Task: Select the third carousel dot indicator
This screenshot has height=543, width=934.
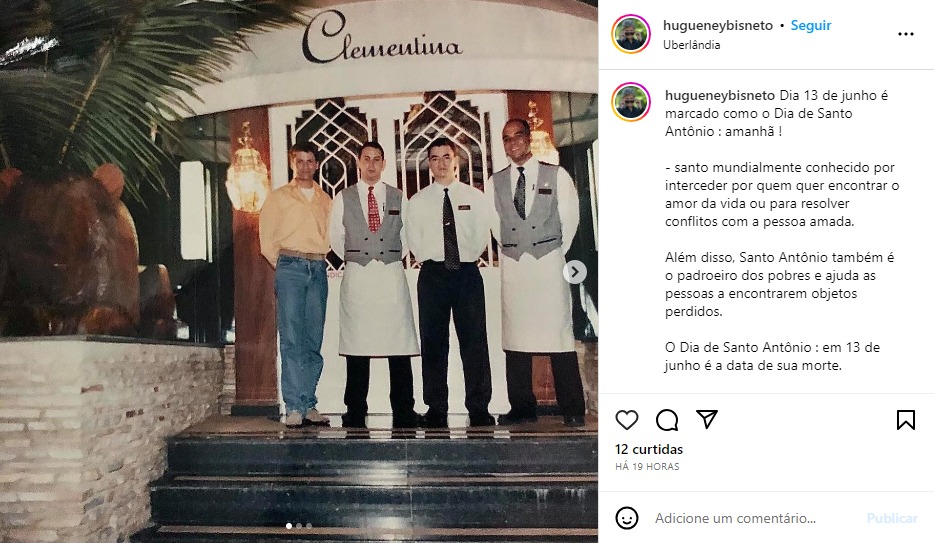Action: tap(309, 526)
